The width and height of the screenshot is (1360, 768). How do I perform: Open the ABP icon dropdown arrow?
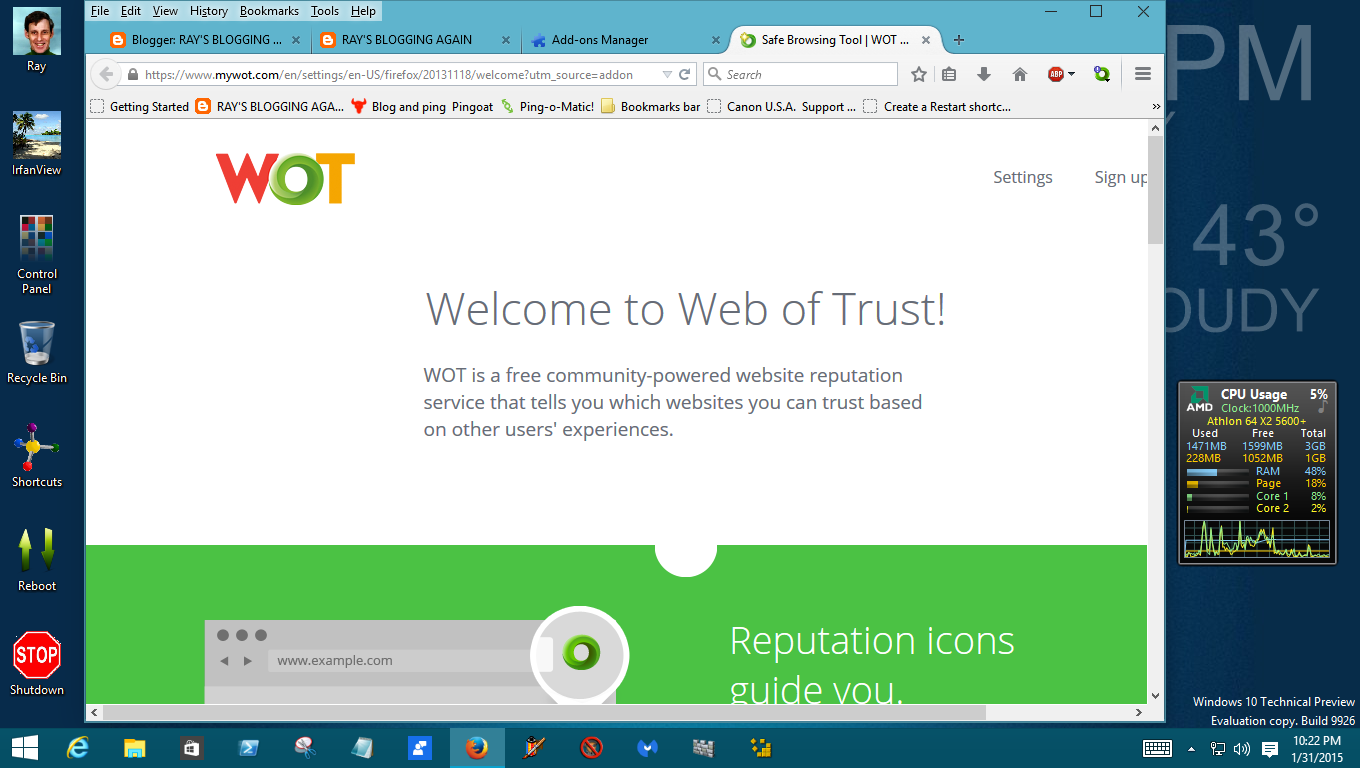(x=1071, y=74)
